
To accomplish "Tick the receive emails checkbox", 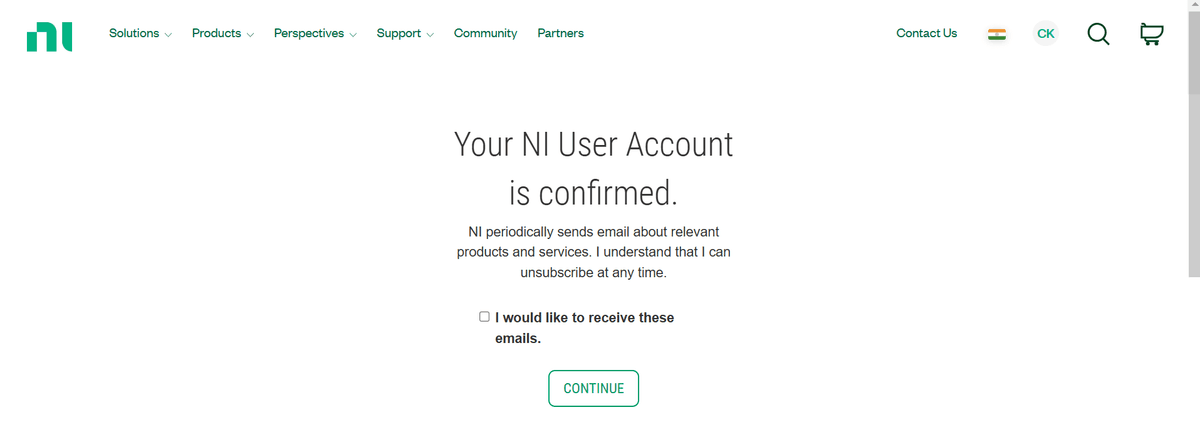I will 485,317.
